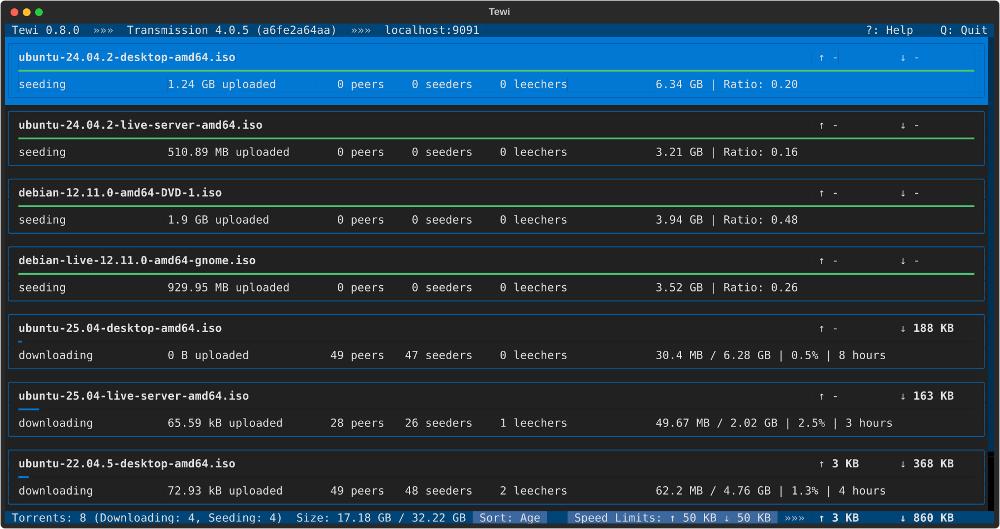Click Transmission 4.0.5 (a6fe2a64aa) text

pyautogui.click(x=232, y=30)
